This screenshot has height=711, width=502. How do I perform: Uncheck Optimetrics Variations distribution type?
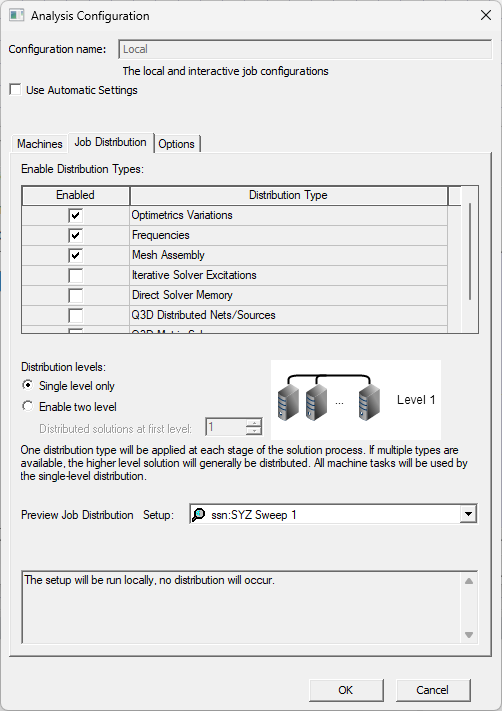click(76, 215)
